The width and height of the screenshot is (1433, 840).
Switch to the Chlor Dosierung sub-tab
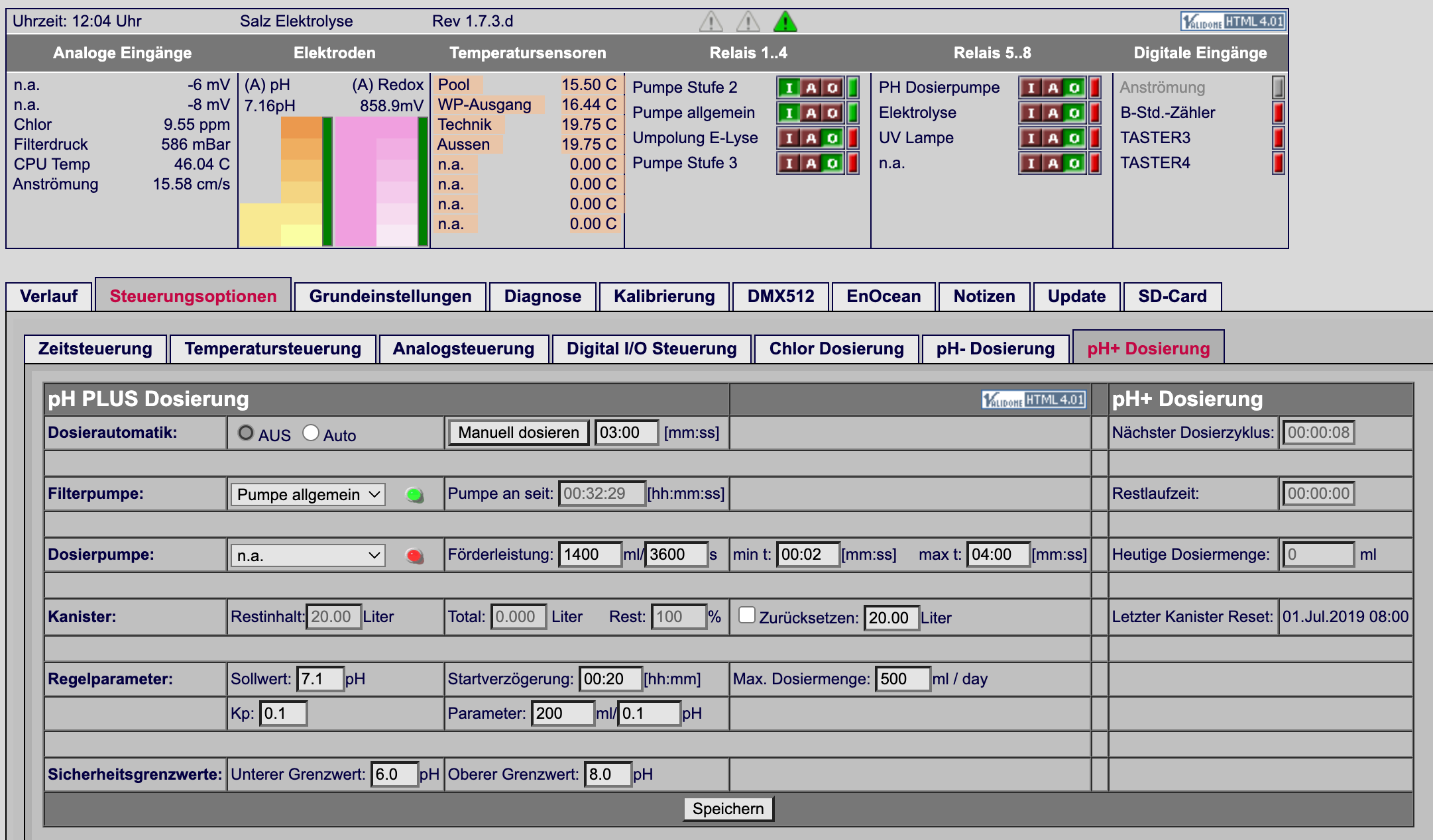coord(836,348)
